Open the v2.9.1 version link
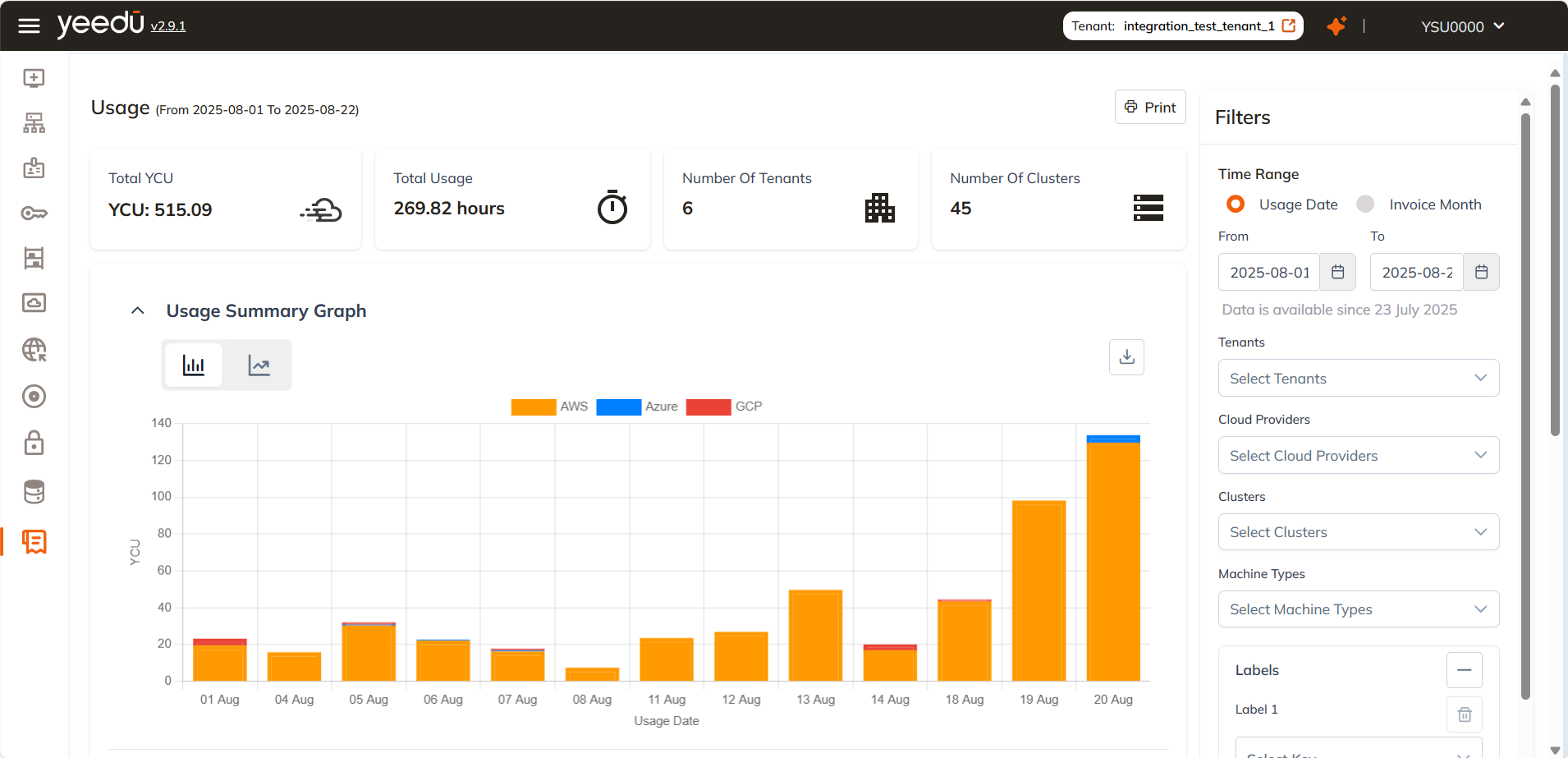 pos(168,26)
